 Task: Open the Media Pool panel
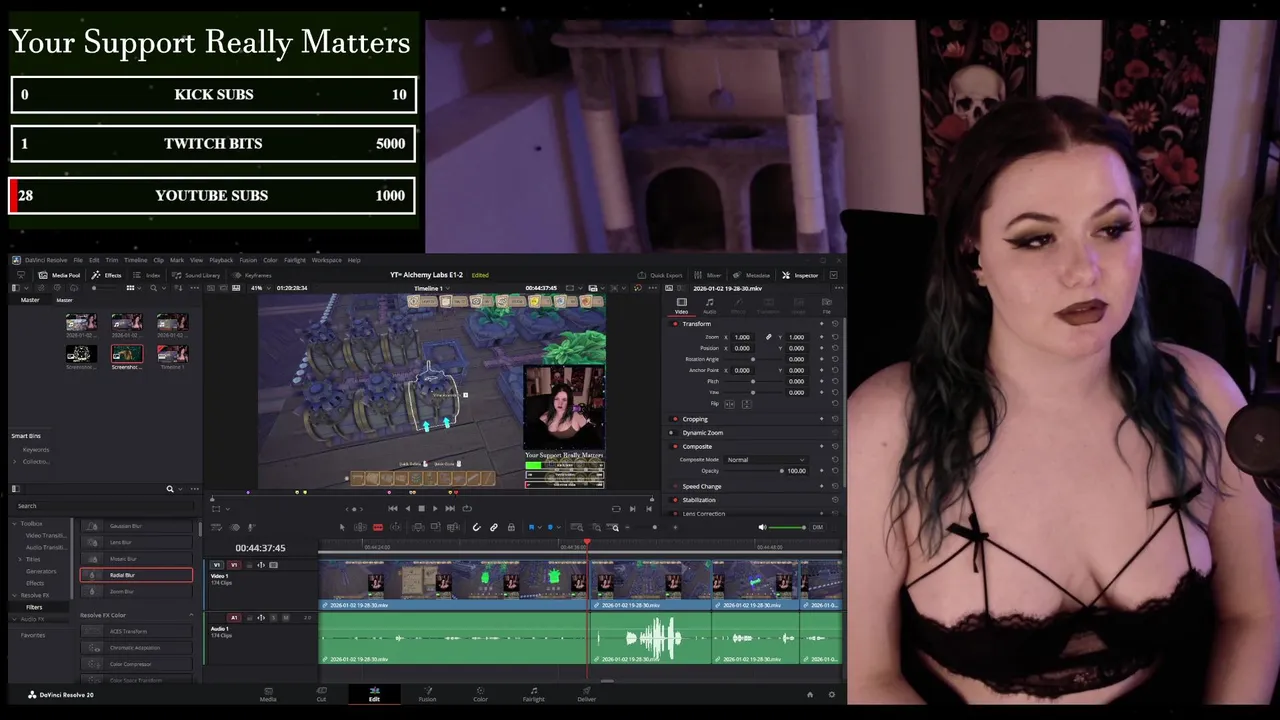click(x=59, y=275)
